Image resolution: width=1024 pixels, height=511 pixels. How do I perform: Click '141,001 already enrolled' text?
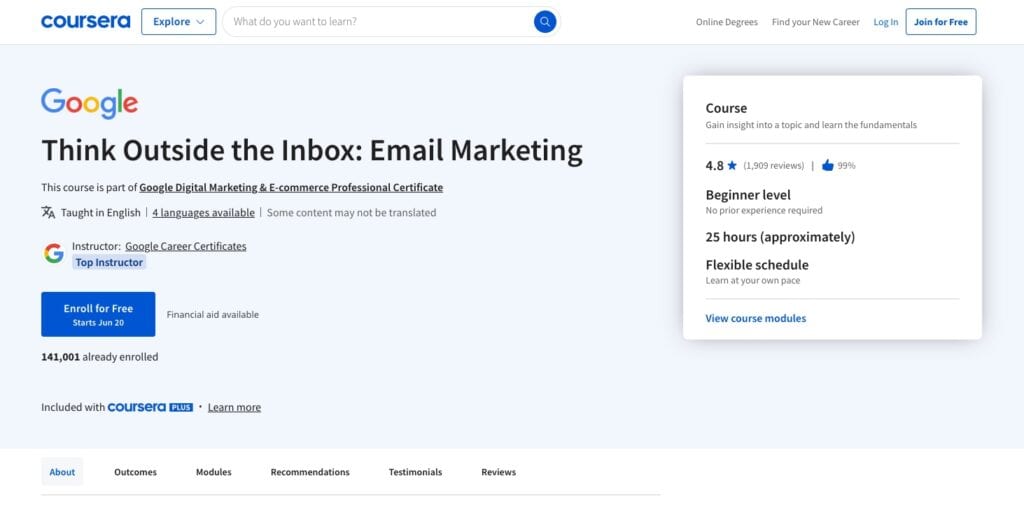click(x=99, y=357)
